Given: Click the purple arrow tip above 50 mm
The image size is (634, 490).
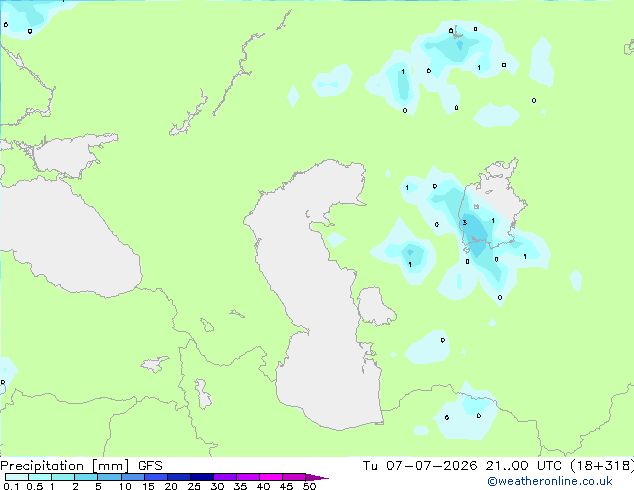Looking at the screenshot, I should pyautogui.click(x=317, y=477).
